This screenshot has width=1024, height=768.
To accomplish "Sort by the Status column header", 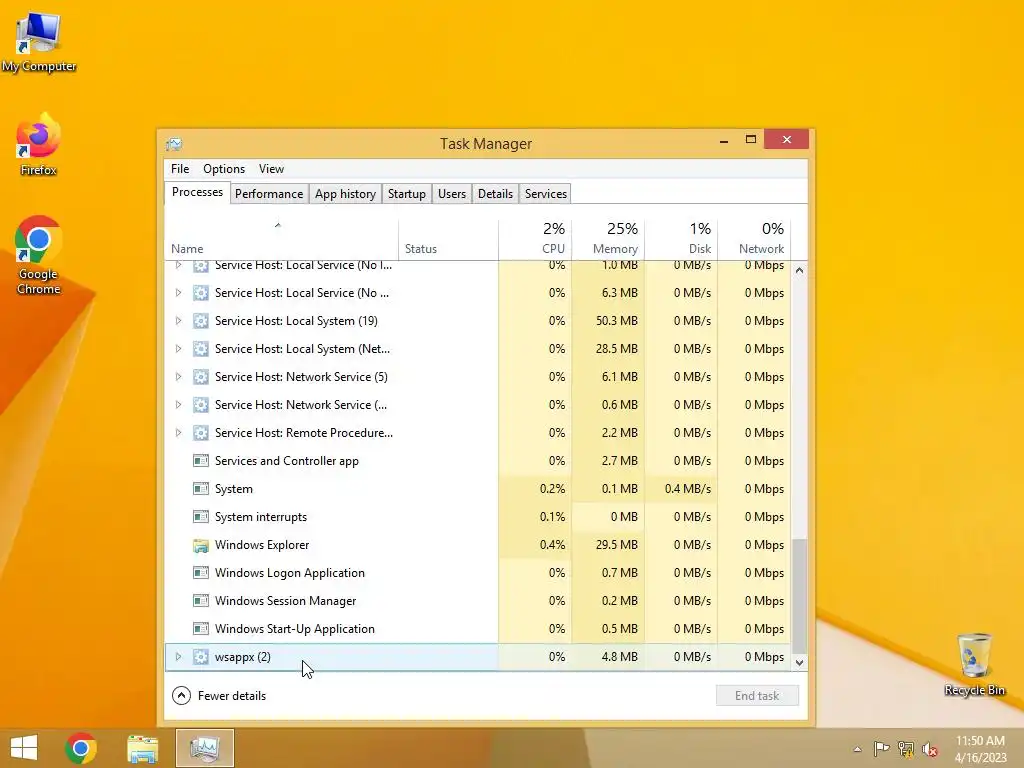I will pos(448,240).
